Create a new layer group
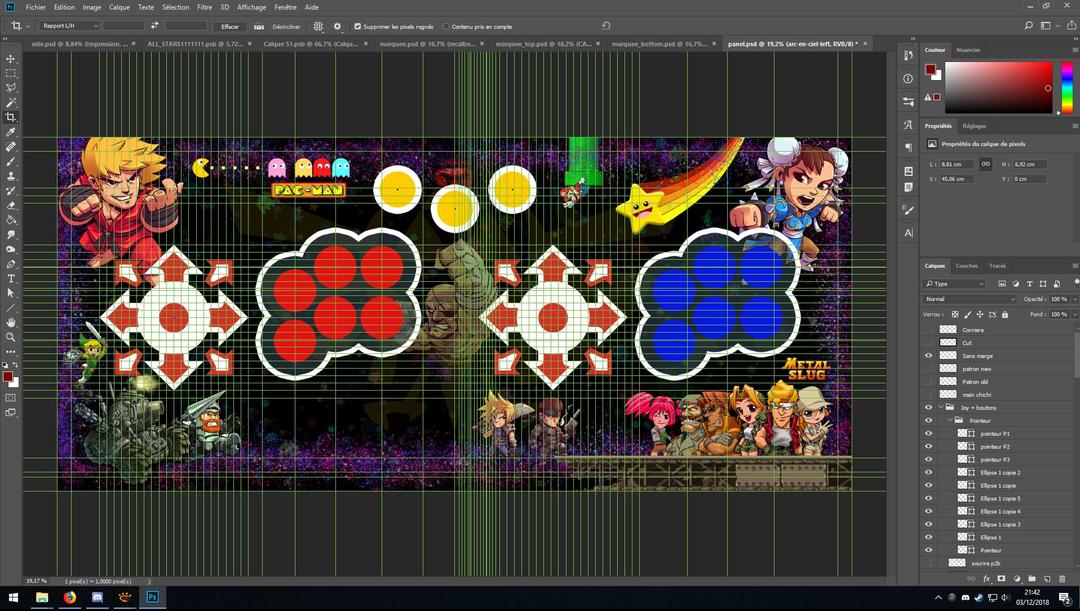The width and height of the screenshot is (1080, 611). point(1032,579)
